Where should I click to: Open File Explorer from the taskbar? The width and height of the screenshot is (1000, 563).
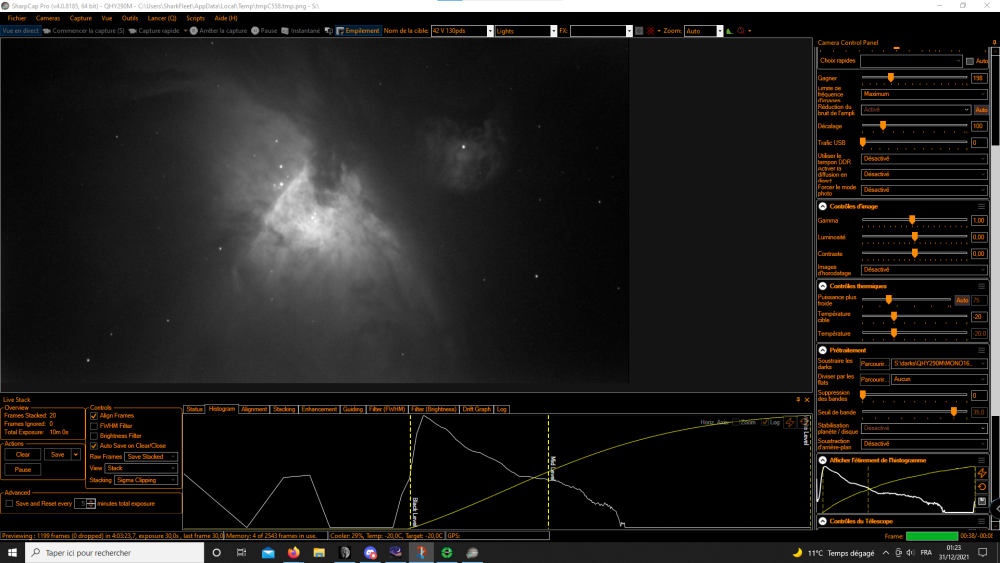click(319, 553)
